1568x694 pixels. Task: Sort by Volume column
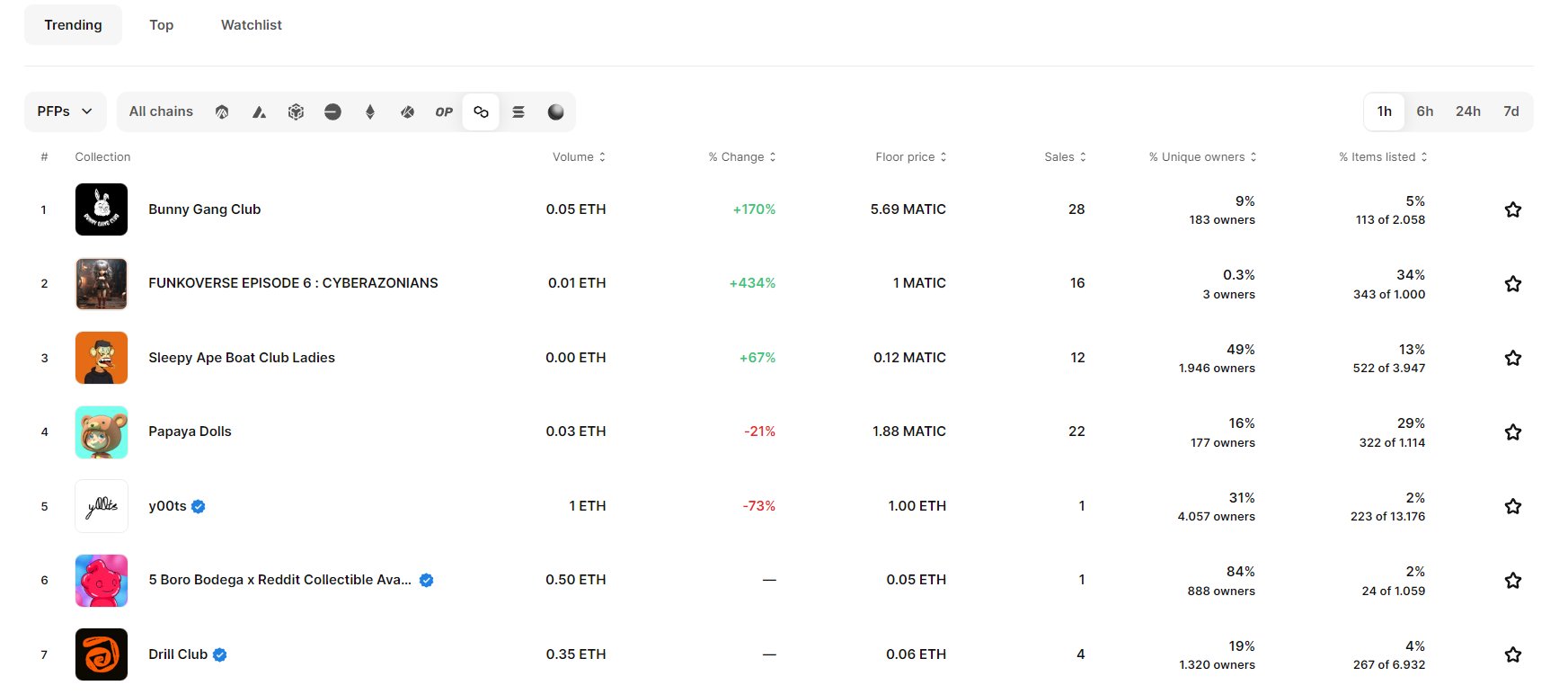click(579, 156)
